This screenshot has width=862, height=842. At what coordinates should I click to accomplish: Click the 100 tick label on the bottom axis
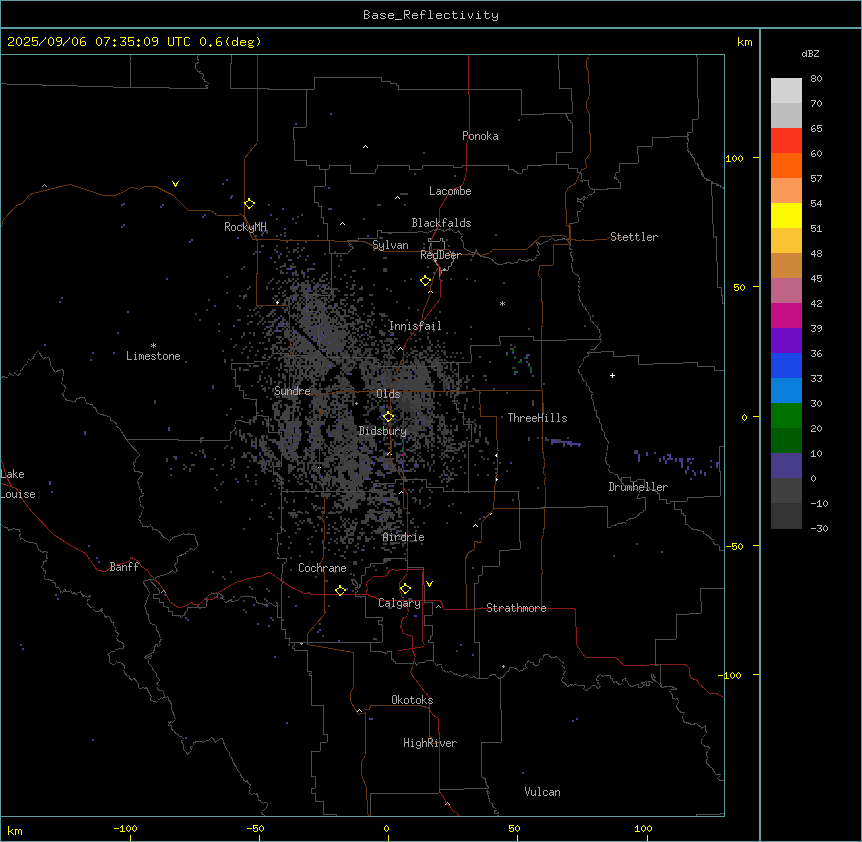643,828
